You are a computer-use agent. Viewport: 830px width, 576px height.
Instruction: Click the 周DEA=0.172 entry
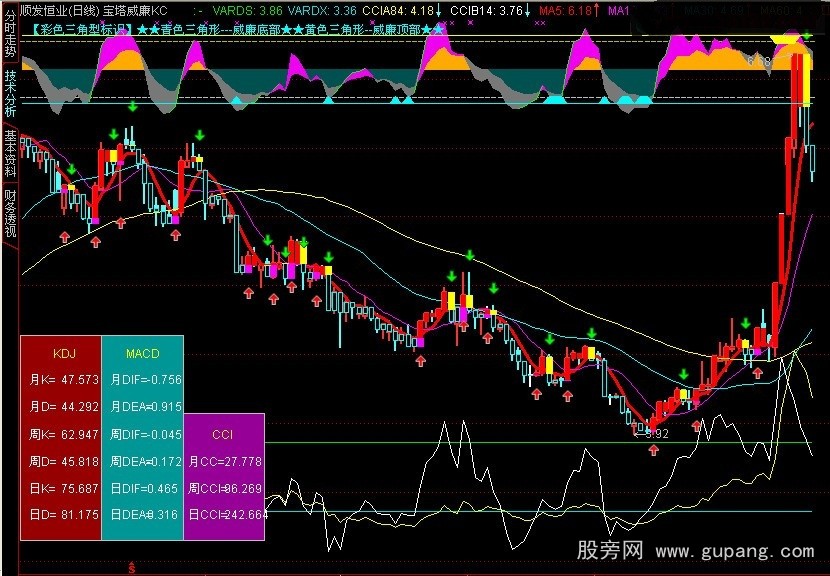pos(146,461)
